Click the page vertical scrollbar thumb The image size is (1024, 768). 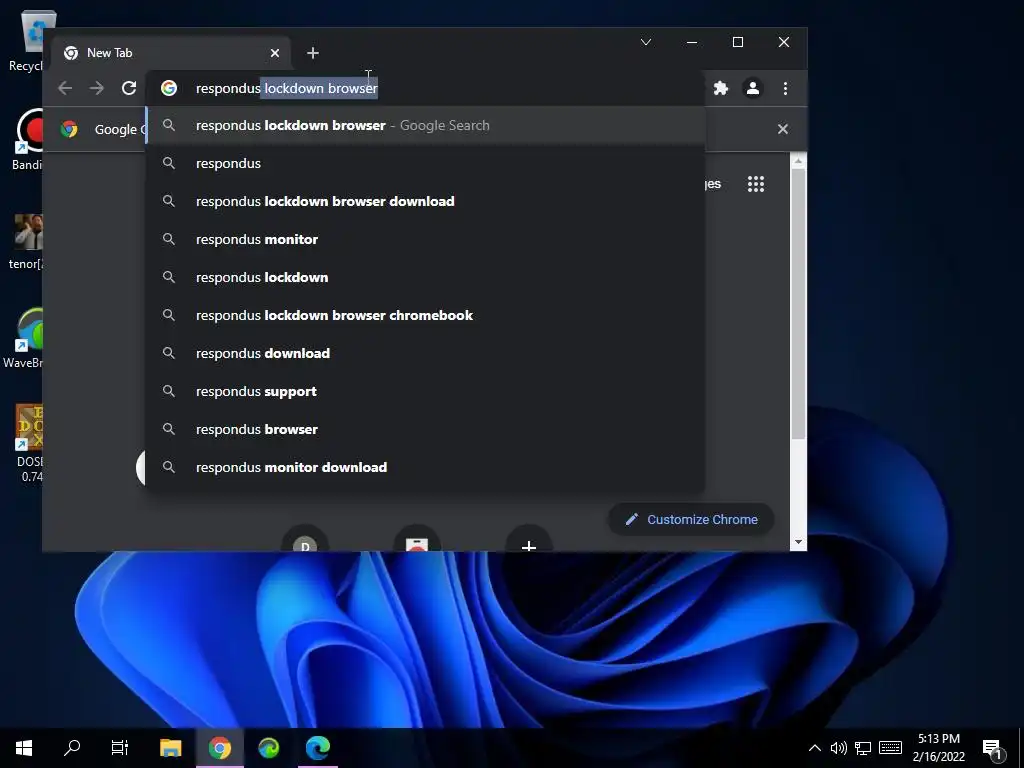tap(798, 304)
